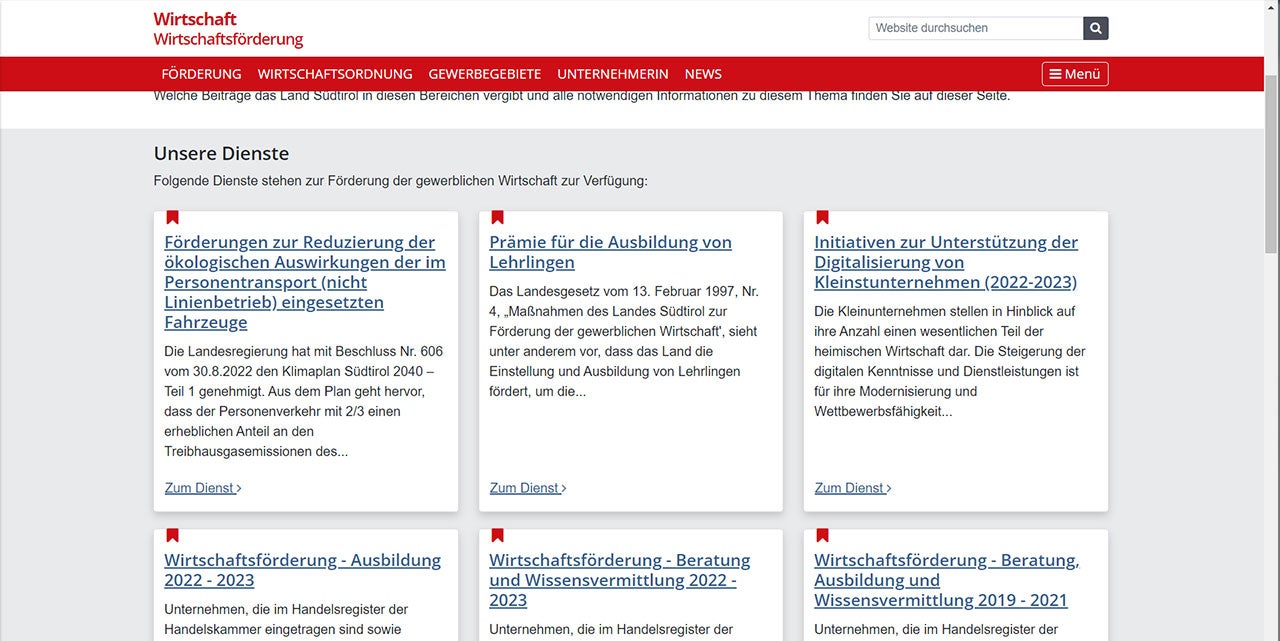Click description starting 'Die Kleinunternehmen stellen in Hinblick'

(x=950, y=361)
